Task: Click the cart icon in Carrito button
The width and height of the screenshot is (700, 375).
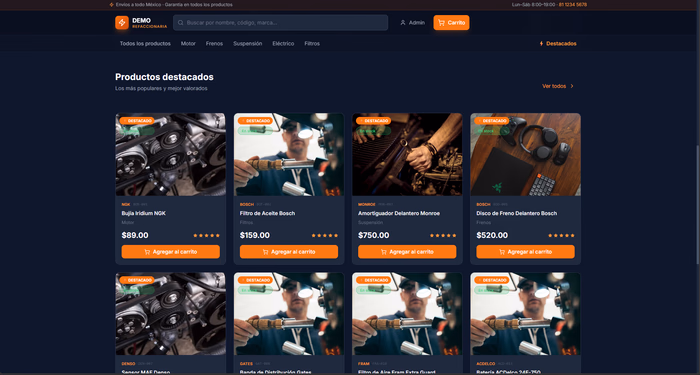Action: (441, 22)
